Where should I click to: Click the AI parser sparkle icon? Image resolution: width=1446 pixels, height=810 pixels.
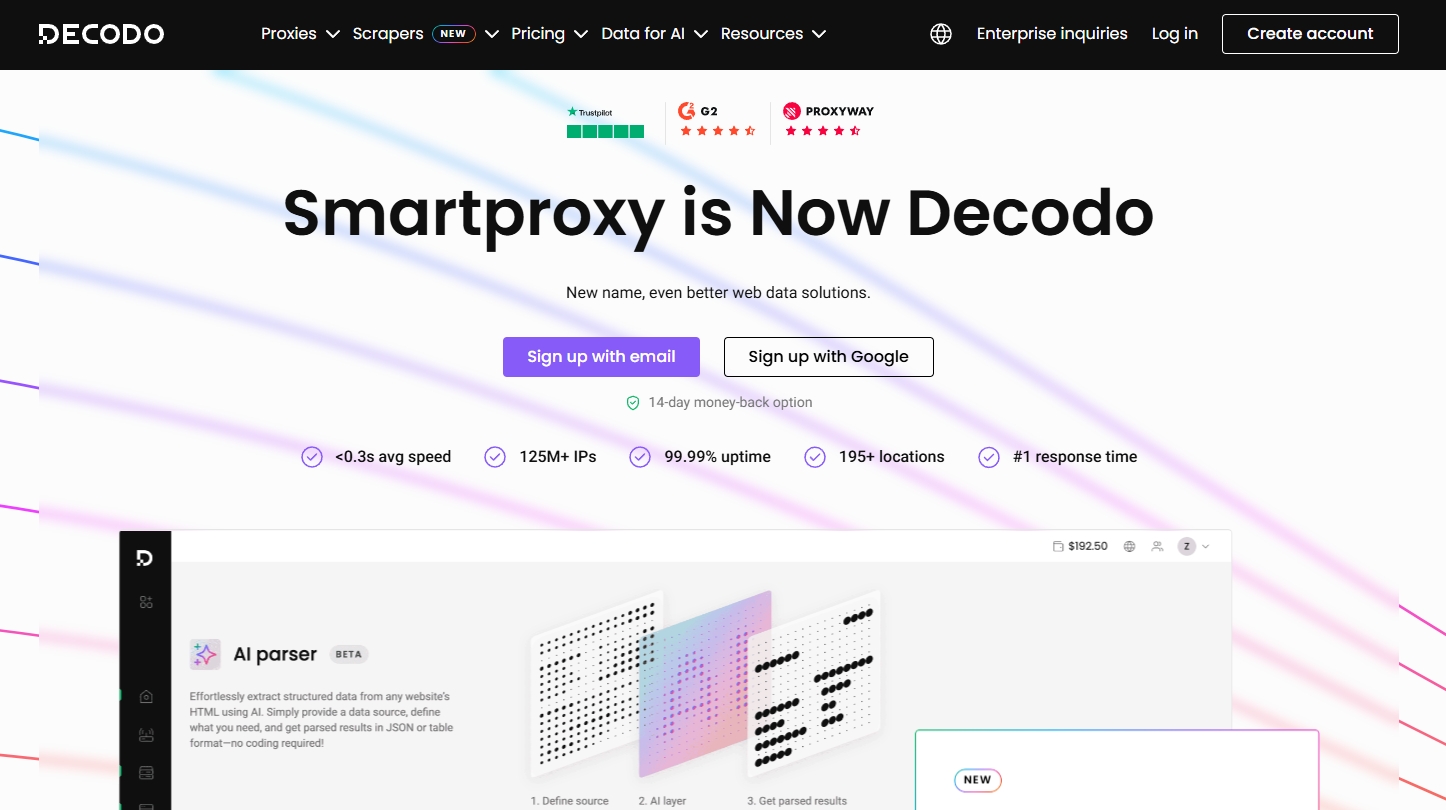(x=205, y=655)
